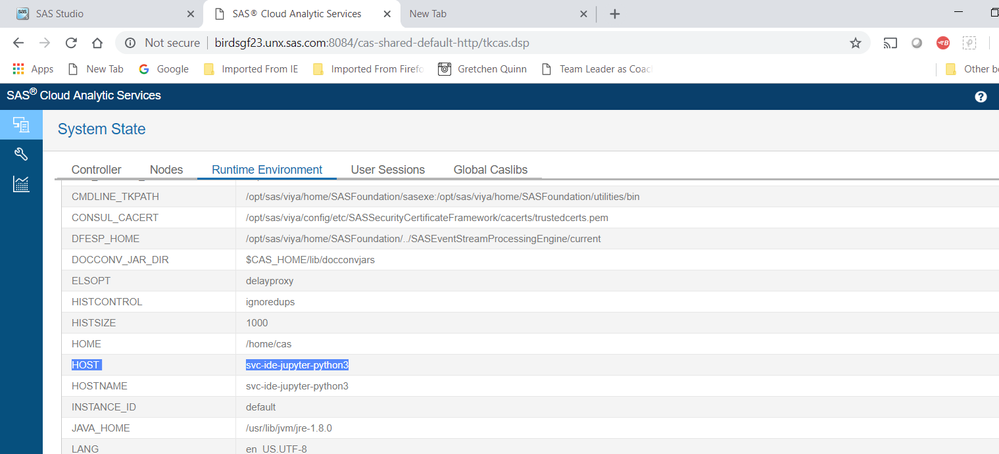Open the chart monitoring sidebar icon
999x454 pixels.
click(20, 184)
